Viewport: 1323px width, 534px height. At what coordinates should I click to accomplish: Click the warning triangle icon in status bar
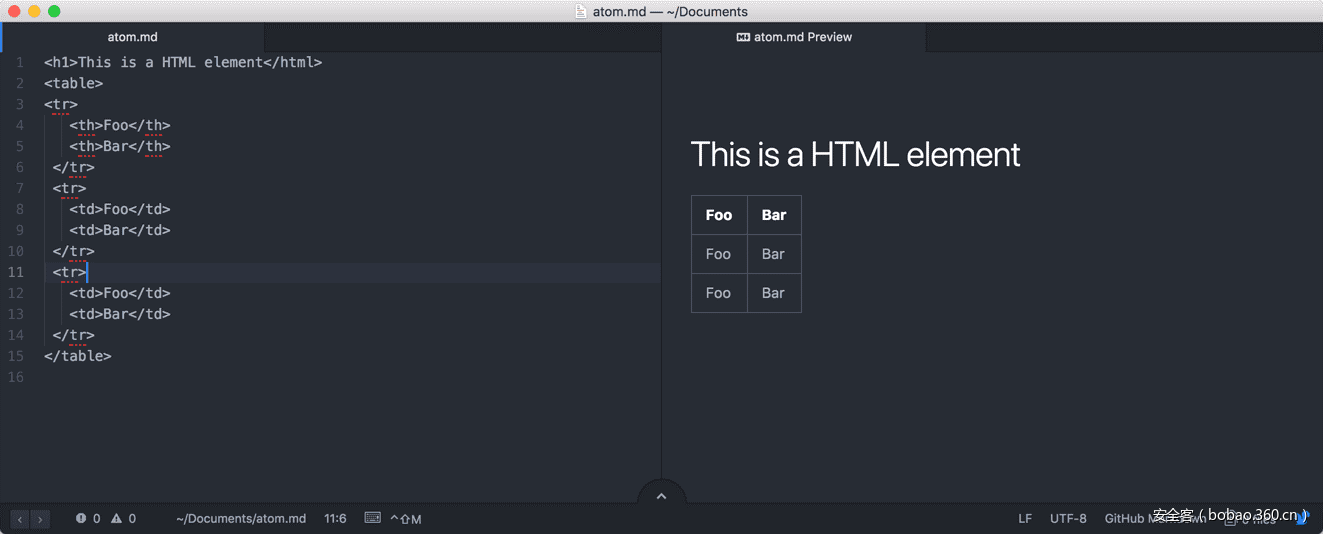(x=117, y=519)
